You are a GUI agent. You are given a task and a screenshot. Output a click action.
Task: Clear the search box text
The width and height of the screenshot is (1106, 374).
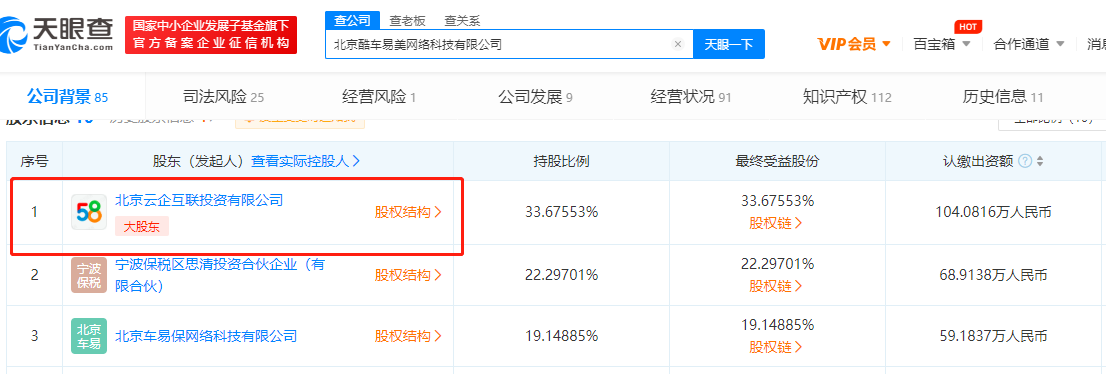(678, 44)
